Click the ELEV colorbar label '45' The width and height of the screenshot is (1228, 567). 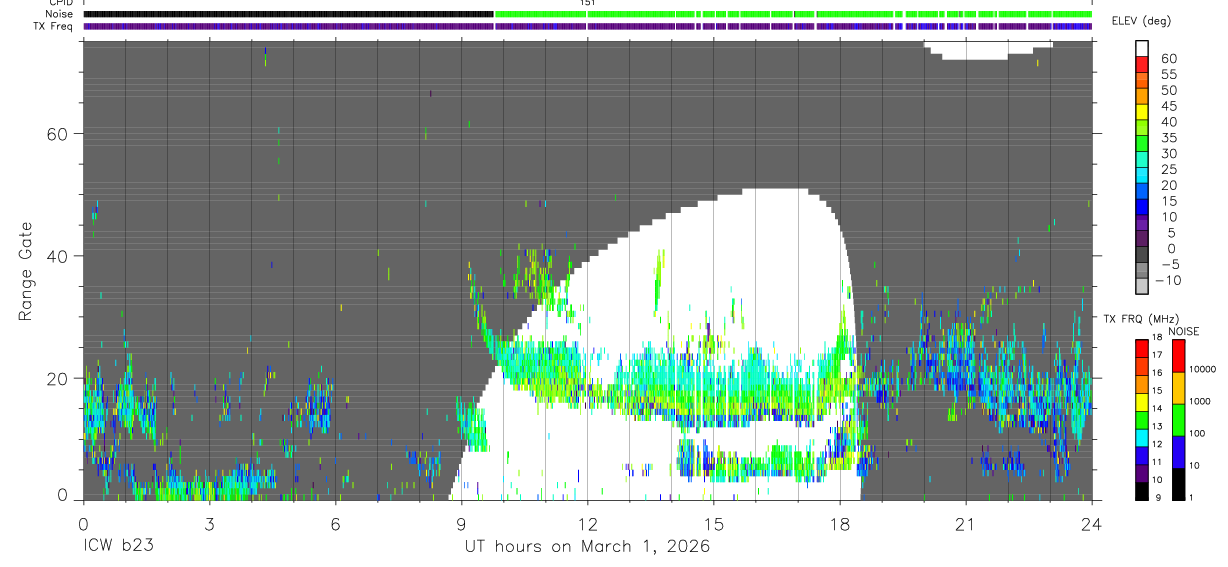[1168, 106]
